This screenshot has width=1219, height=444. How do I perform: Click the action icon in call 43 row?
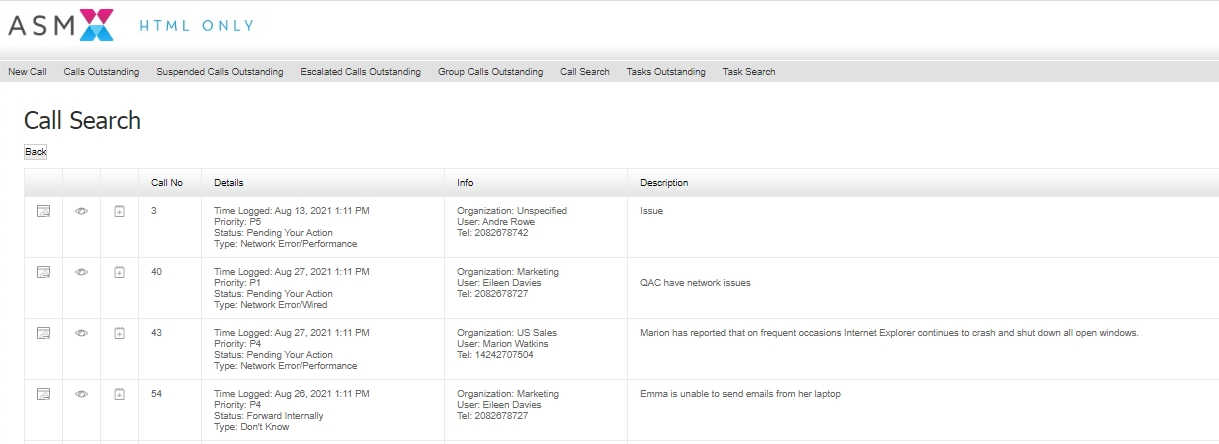[43, 333]
